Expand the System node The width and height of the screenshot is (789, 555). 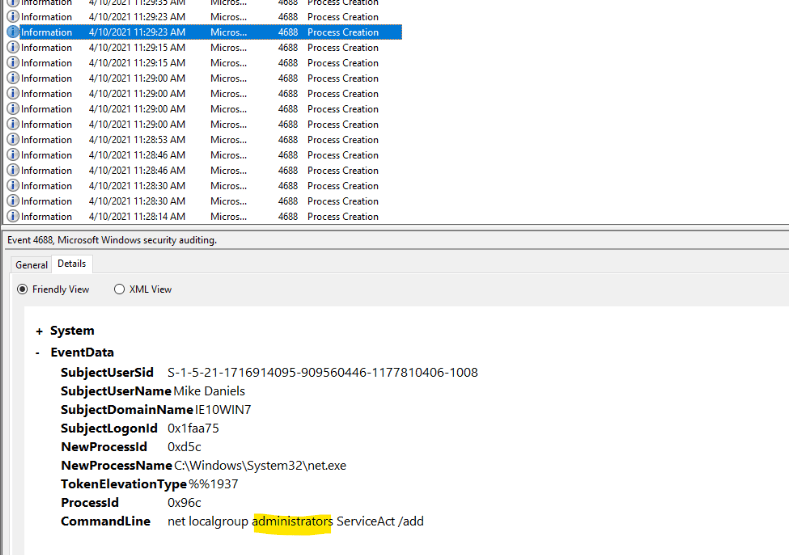tap(39, 331)
